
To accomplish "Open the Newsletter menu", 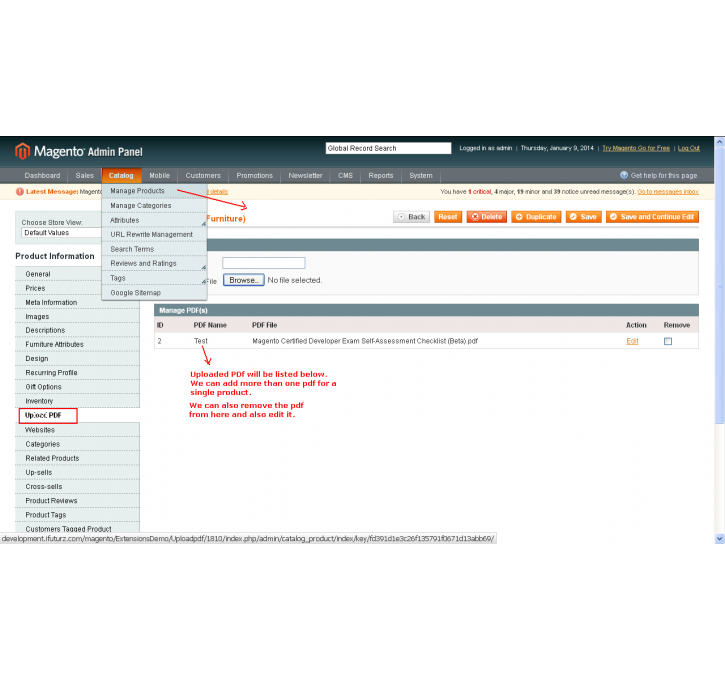I will 305,176.
